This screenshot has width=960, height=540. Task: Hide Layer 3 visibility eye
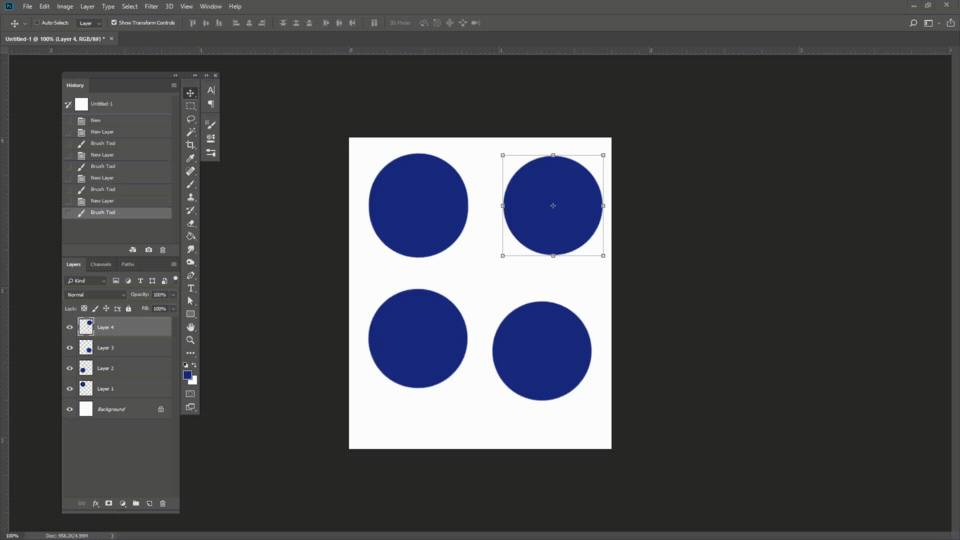pyautogui.click(x=70, y=348)
